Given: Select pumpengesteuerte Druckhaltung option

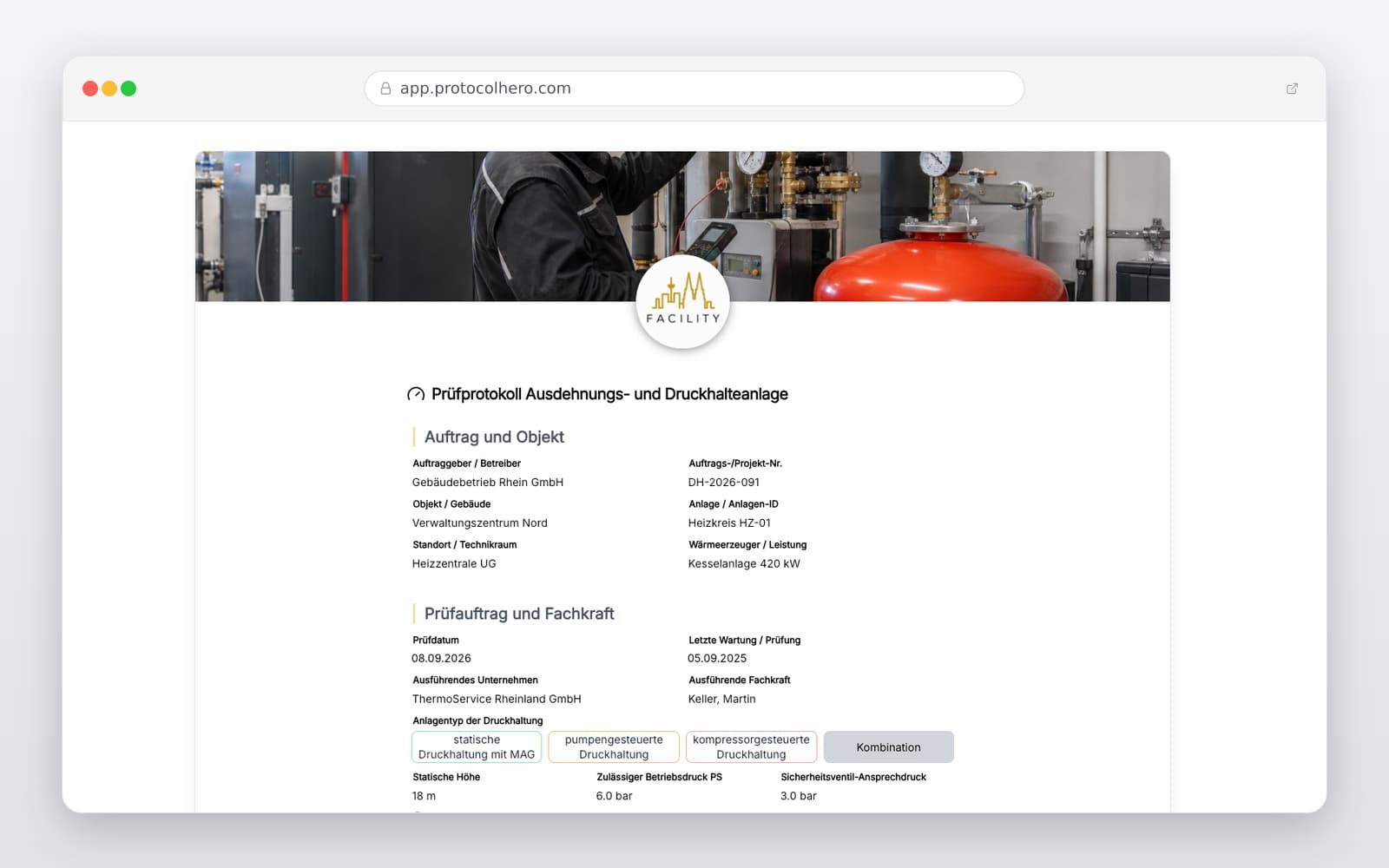Looking at the screenshot, I should (614, 747).
